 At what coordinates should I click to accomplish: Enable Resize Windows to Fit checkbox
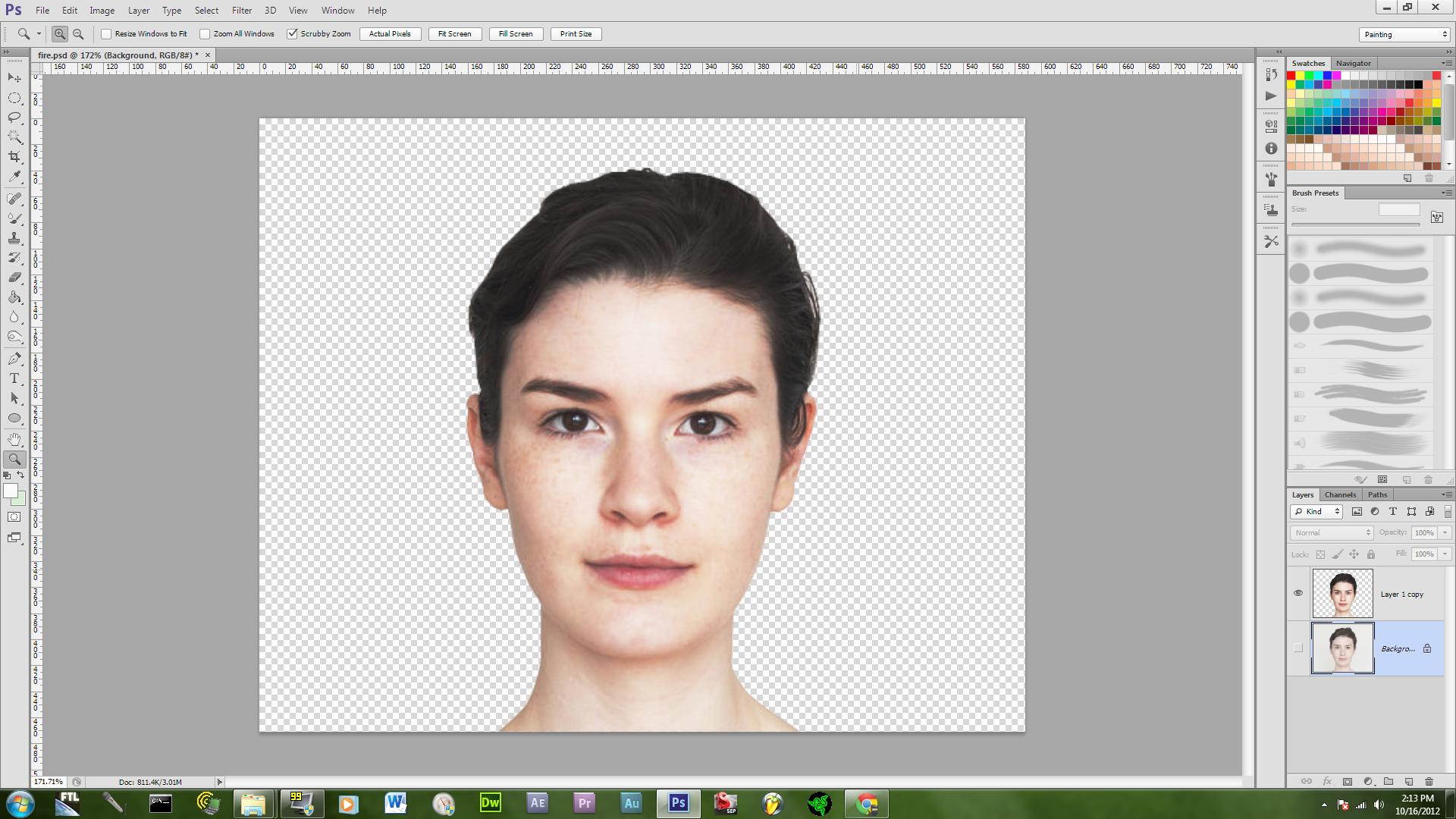[x=106, y=34]
